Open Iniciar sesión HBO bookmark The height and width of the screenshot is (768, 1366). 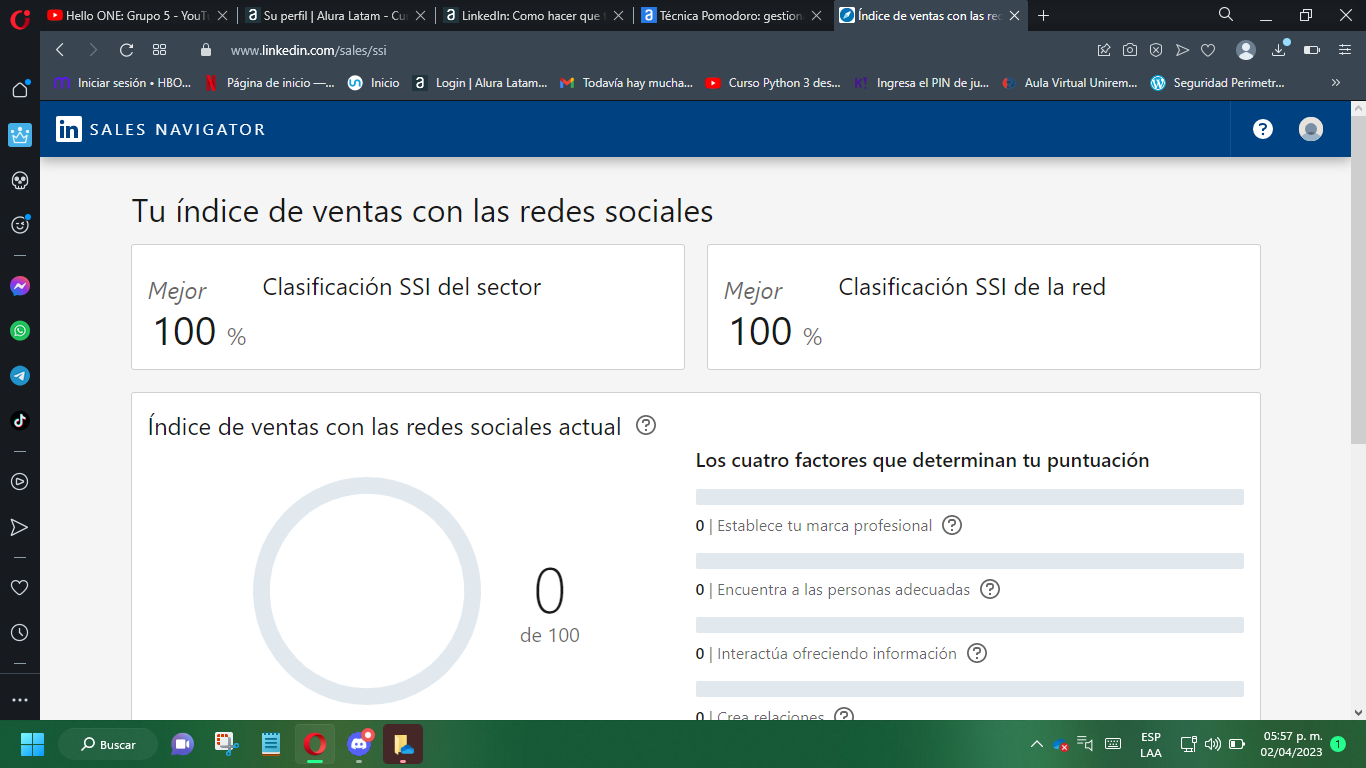pos(122,83)
